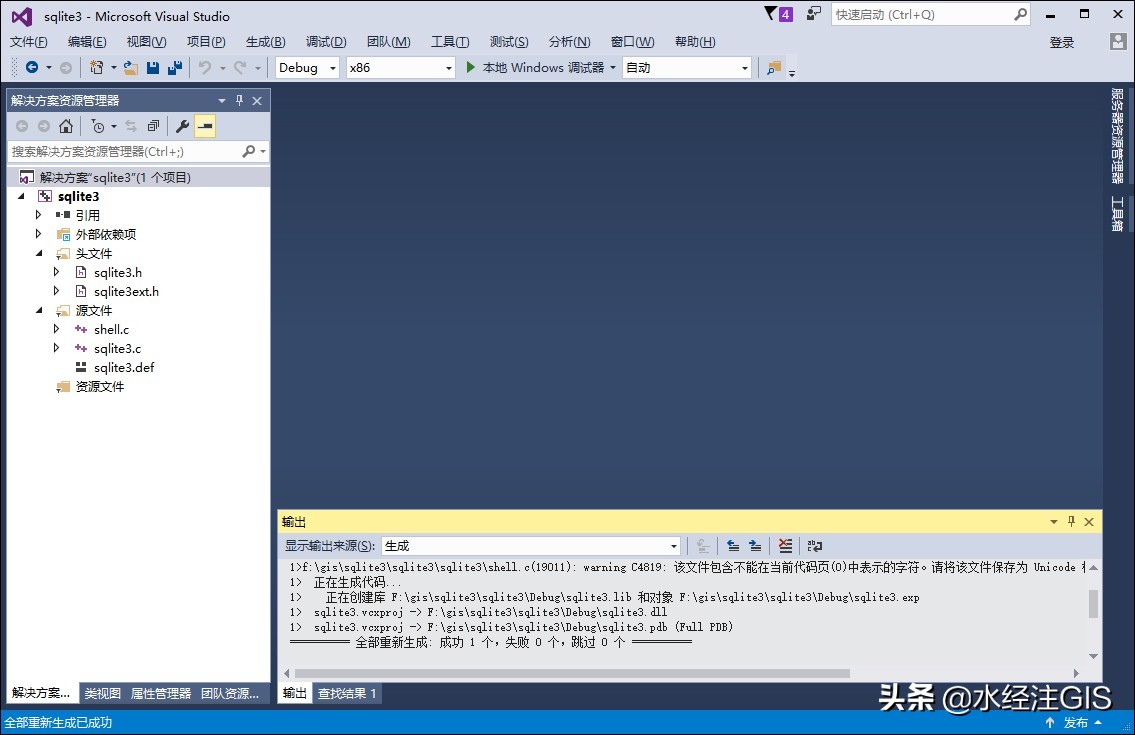
Task: Open the Output panel window position dropdown arrow
Action: tap(1054, 521)
